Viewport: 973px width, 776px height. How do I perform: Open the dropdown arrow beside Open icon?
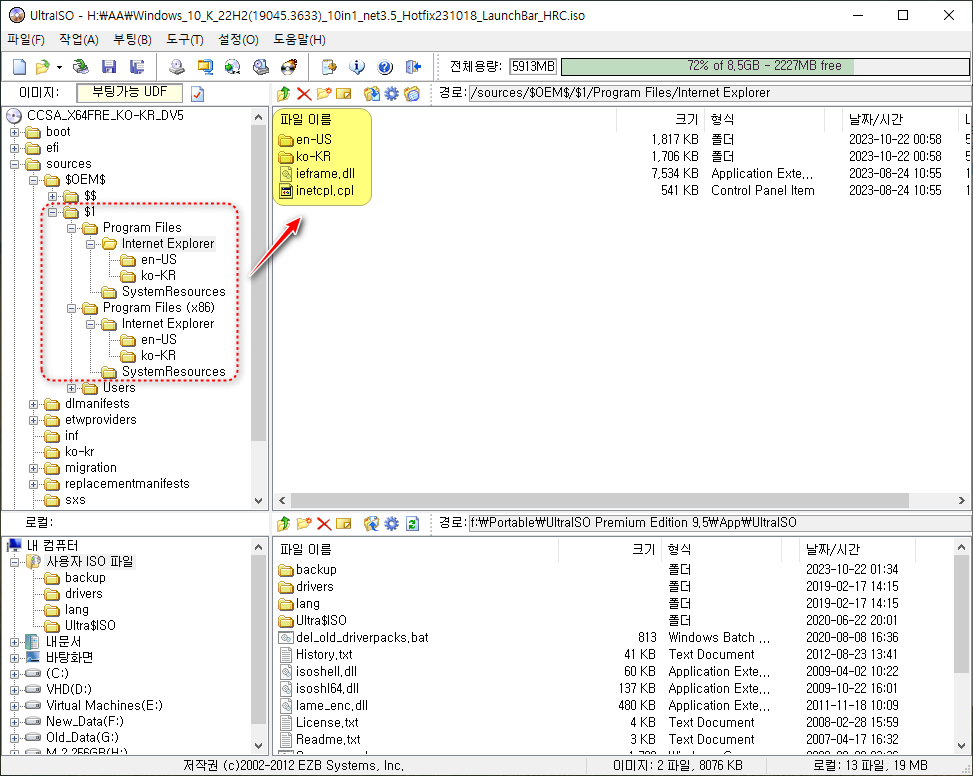click(59, 67)
